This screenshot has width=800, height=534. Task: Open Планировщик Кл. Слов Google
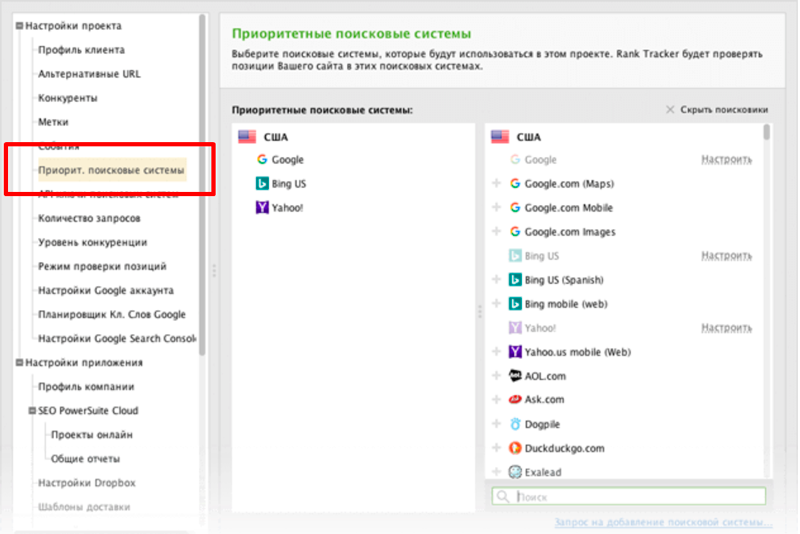(112, 314)
